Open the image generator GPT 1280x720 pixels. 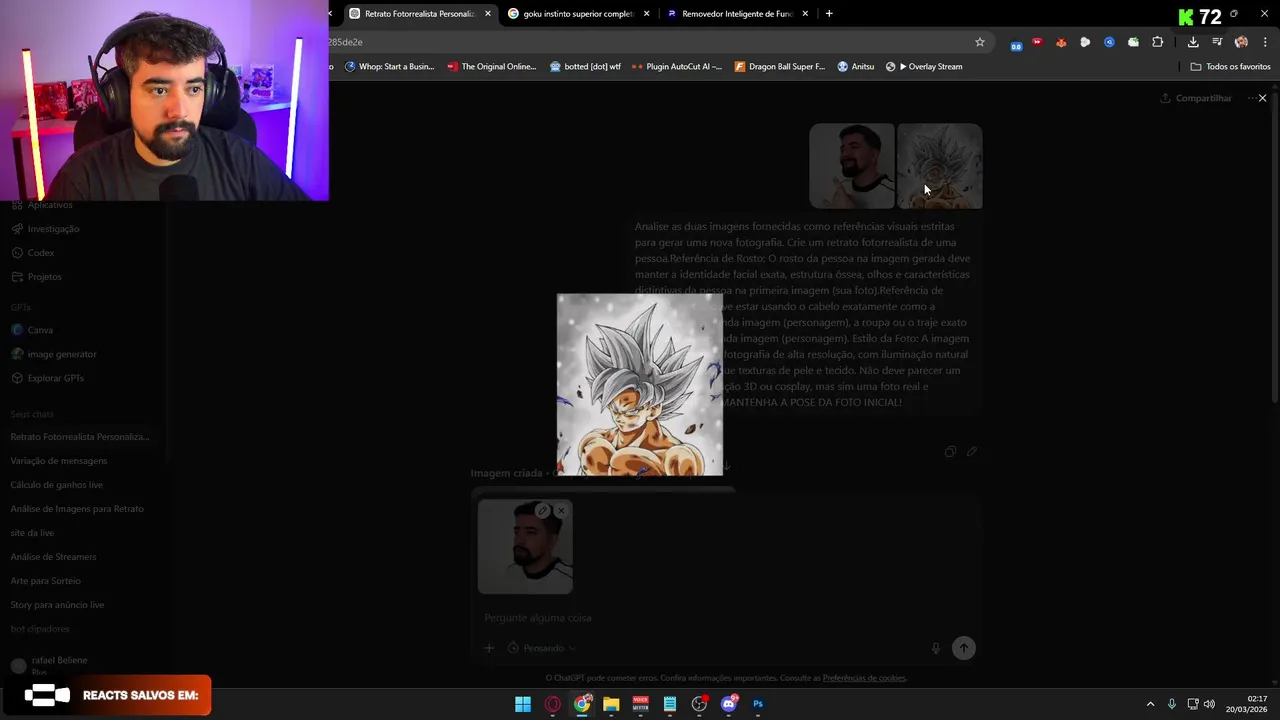62,354
